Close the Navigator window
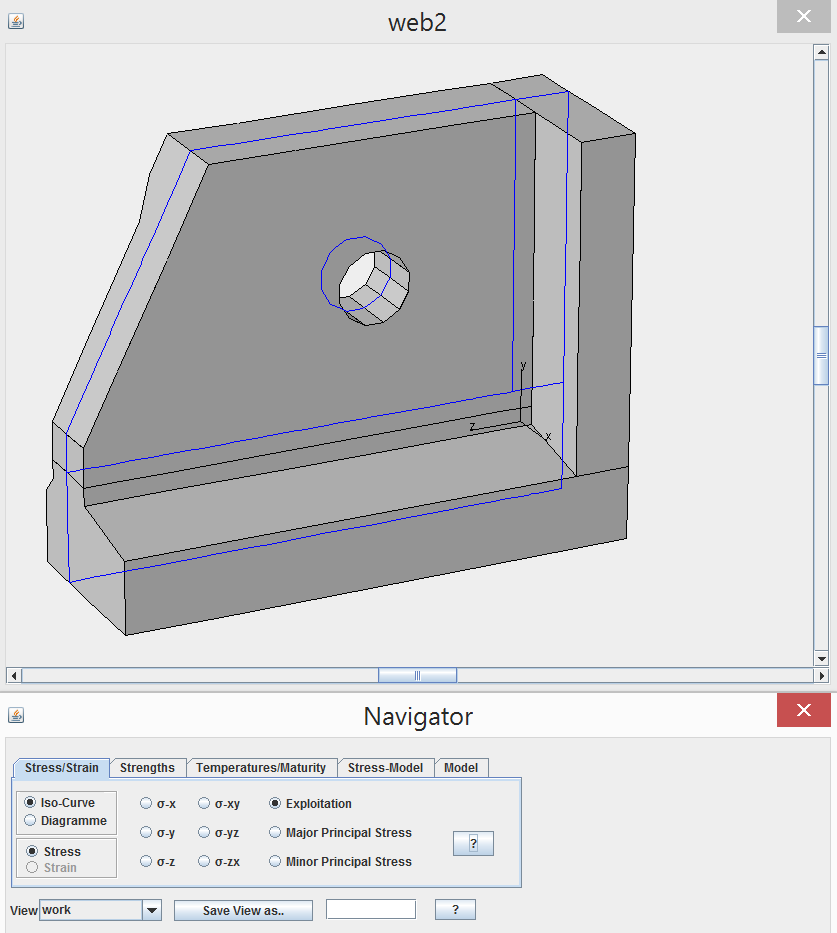Image resolution: width=837 pixels, height=933 pixels. point(803,711)
